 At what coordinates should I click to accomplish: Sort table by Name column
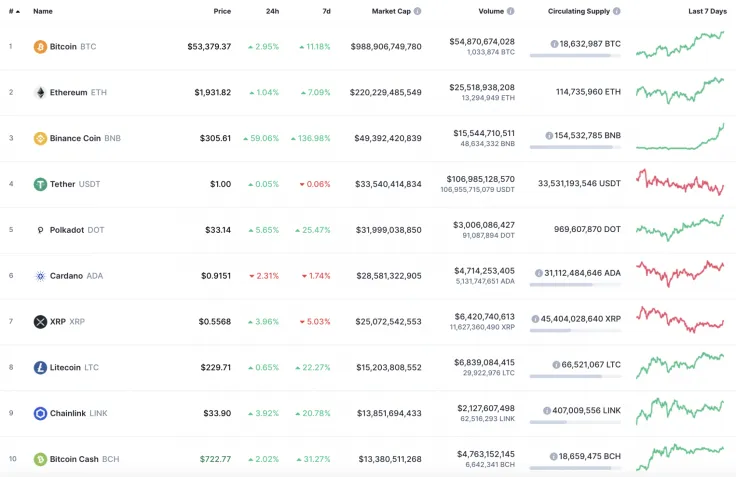point(43,11)
